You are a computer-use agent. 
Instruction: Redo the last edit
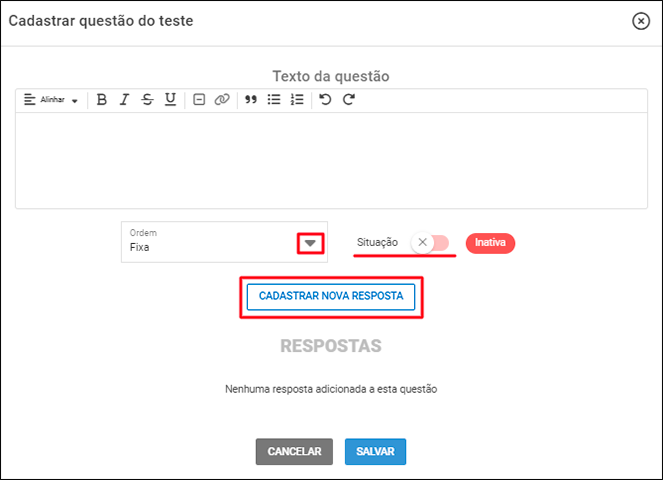349,100
